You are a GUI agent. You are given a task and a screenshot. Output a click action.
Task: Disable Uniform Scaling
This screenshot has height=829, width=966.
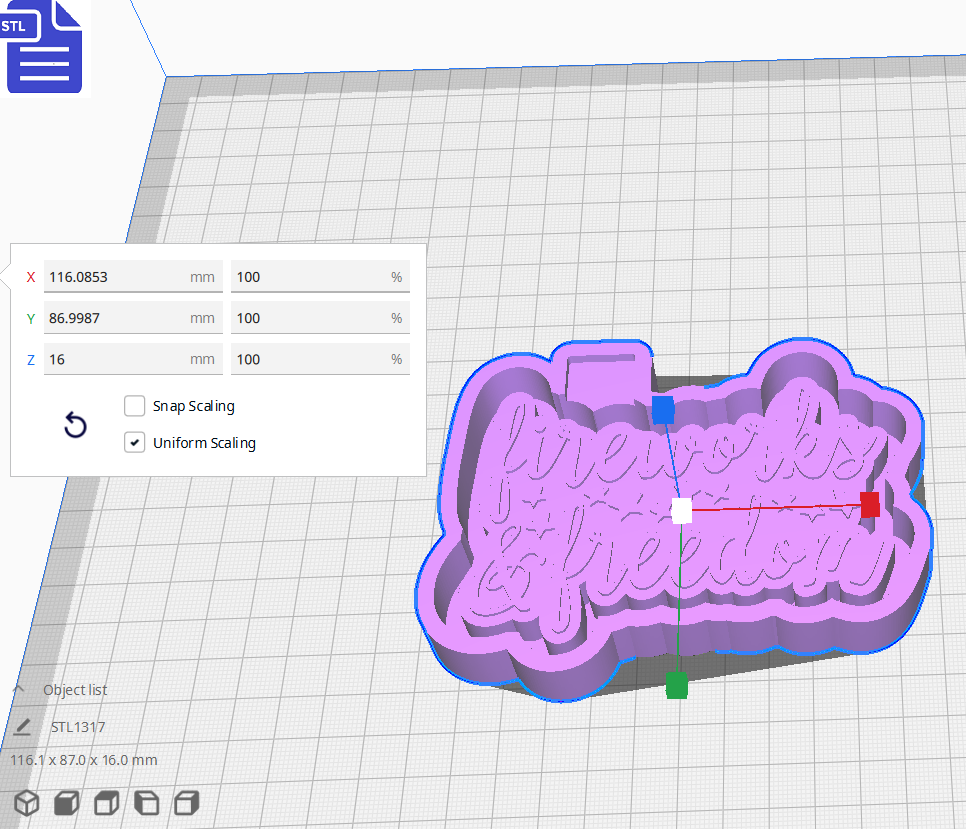pyautogui.click(x=135, y=442)
